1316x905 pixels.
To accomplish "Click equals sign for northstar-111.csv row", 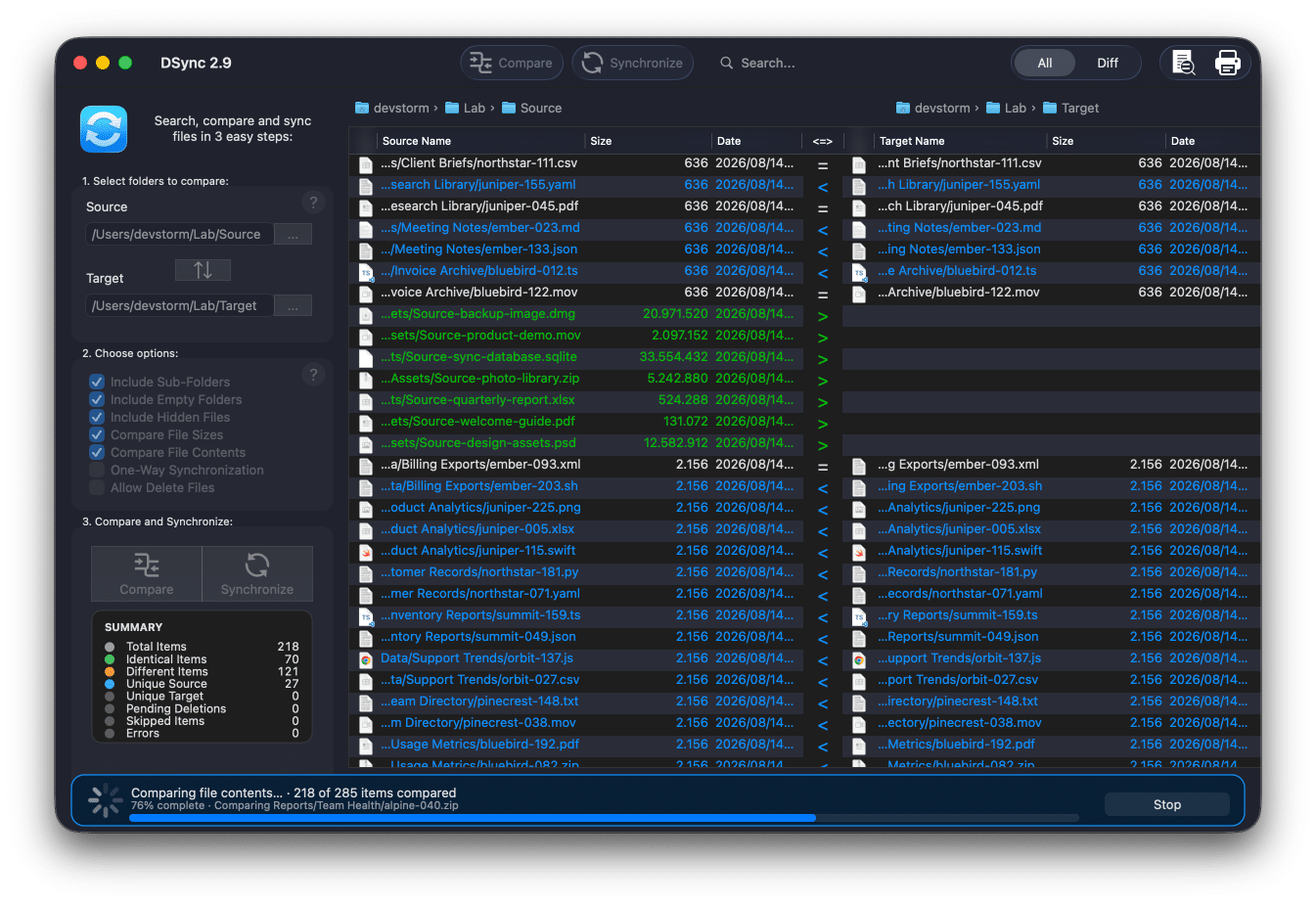I will pyautogui.click(x=823, y=165).
